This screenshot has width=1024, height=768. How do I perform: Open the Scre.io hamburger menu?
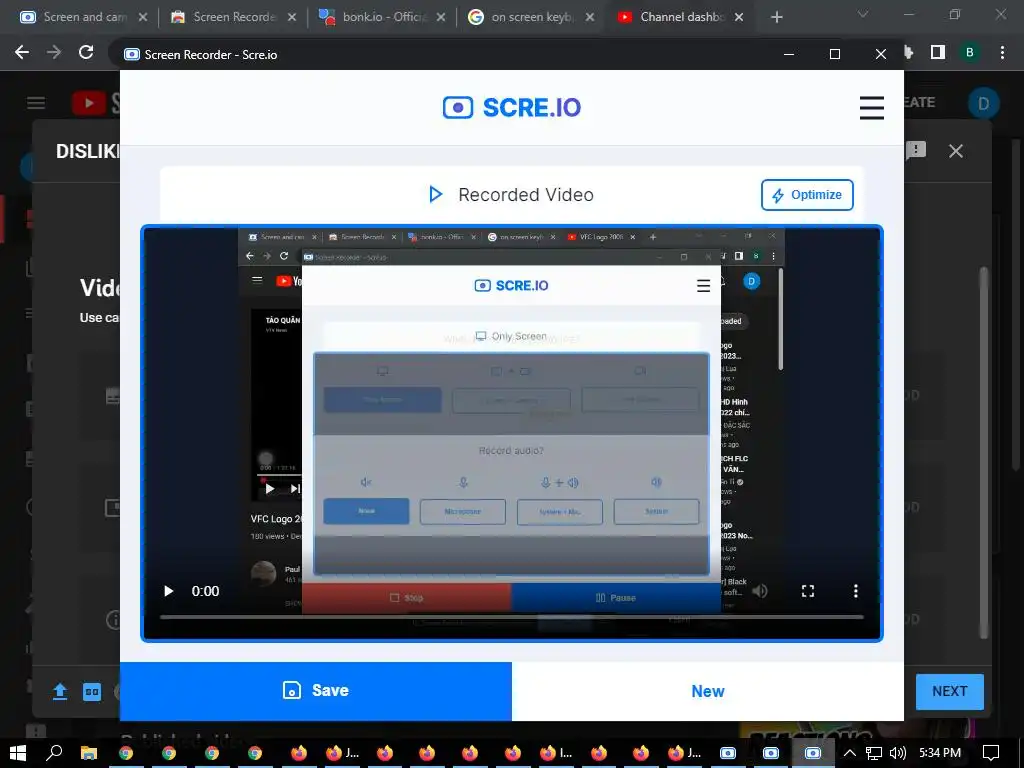pyautogui.click(x=871, y=108)
